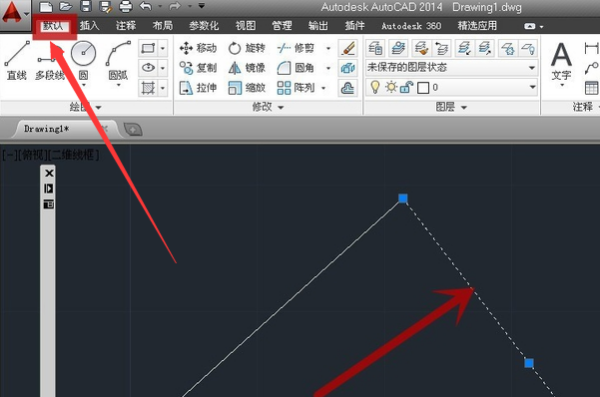This screenshot has height=397, width=600.
Task: Toggle the layer light bulb on/off icon
Action: pyautogui.click(x=375, y=87)
